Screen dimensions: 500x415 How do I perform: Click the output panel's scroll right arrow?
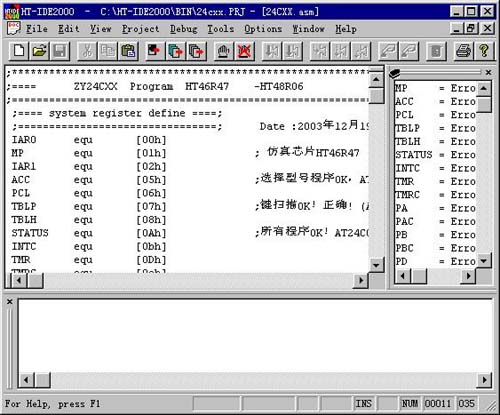pyautogui.click(x=484, y=380)
